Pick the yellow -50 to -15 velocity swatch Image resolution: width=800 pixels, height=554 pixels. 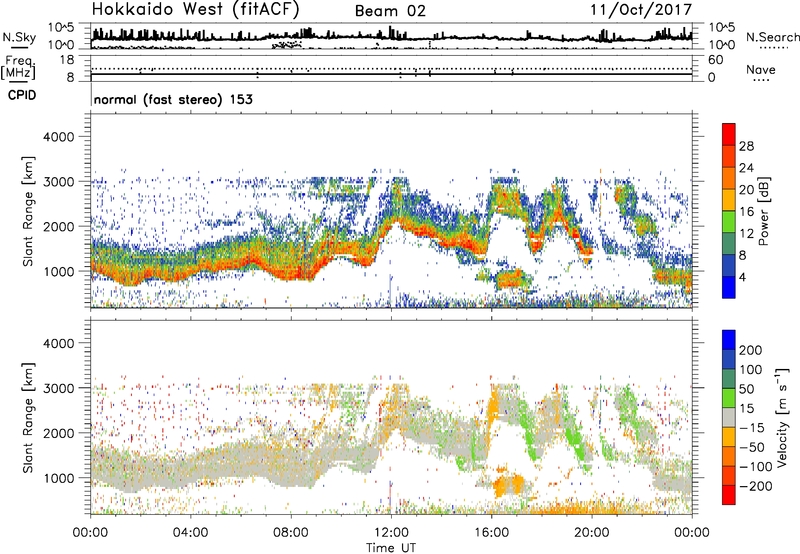point(729,437)
